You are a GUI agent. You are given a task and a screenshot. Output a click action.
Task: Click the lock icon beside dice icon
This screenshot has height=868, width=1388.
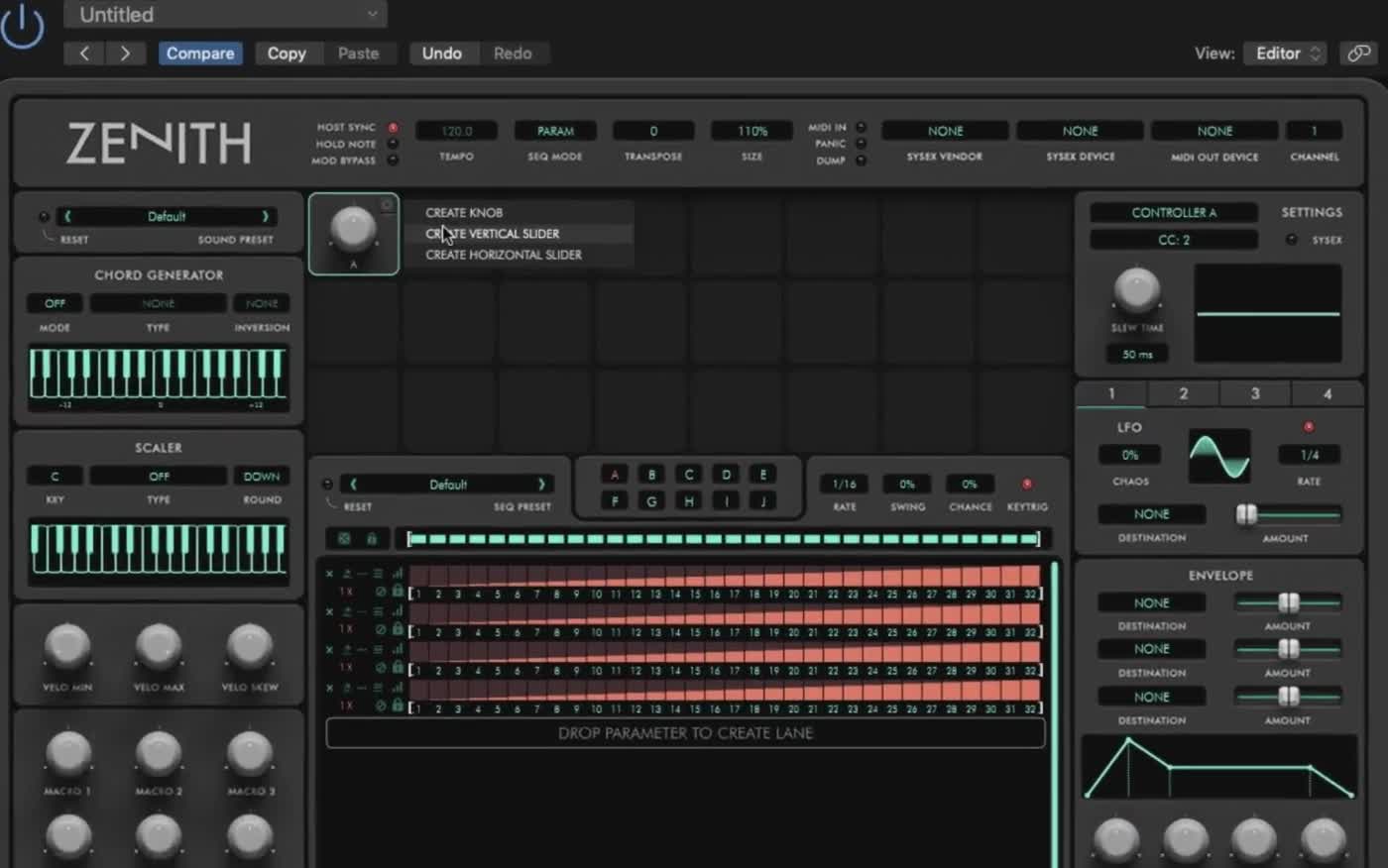tap(372, 539)
